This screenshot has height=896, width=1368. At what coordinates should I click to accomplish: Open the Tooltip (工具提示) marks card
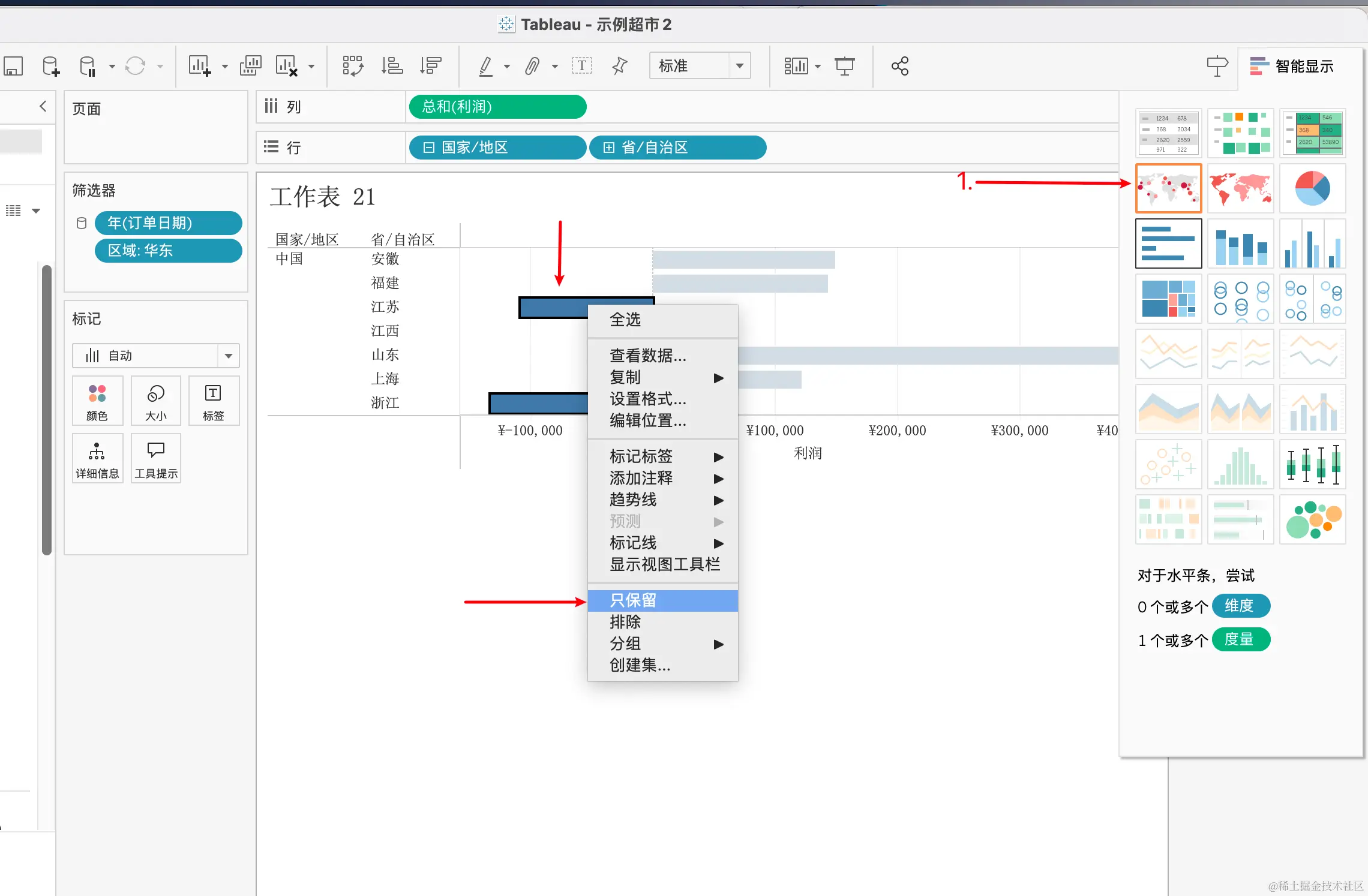pyautogui.click(x=156, y=458)
